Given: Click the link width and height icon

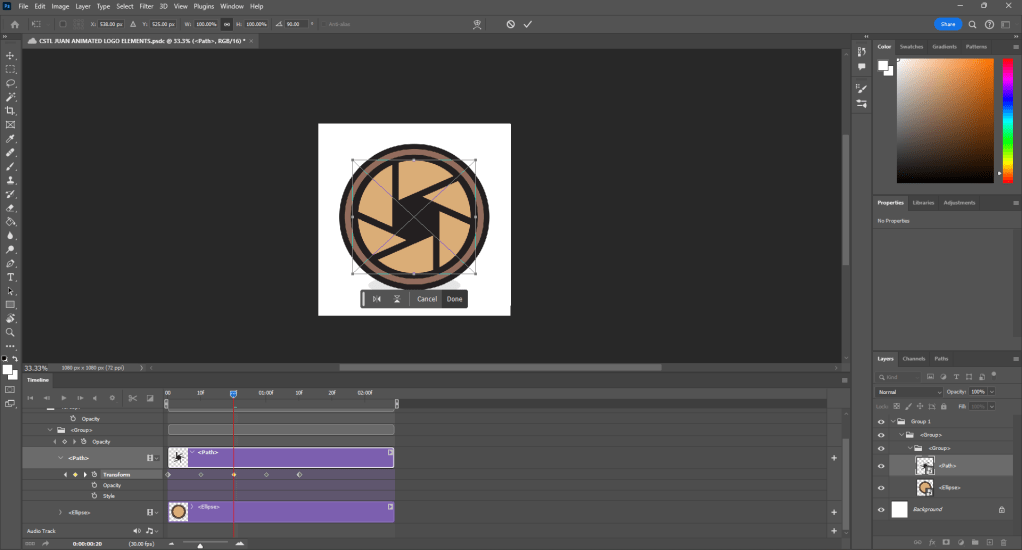Looking at the screenshot, I should [x=227, y=23].
